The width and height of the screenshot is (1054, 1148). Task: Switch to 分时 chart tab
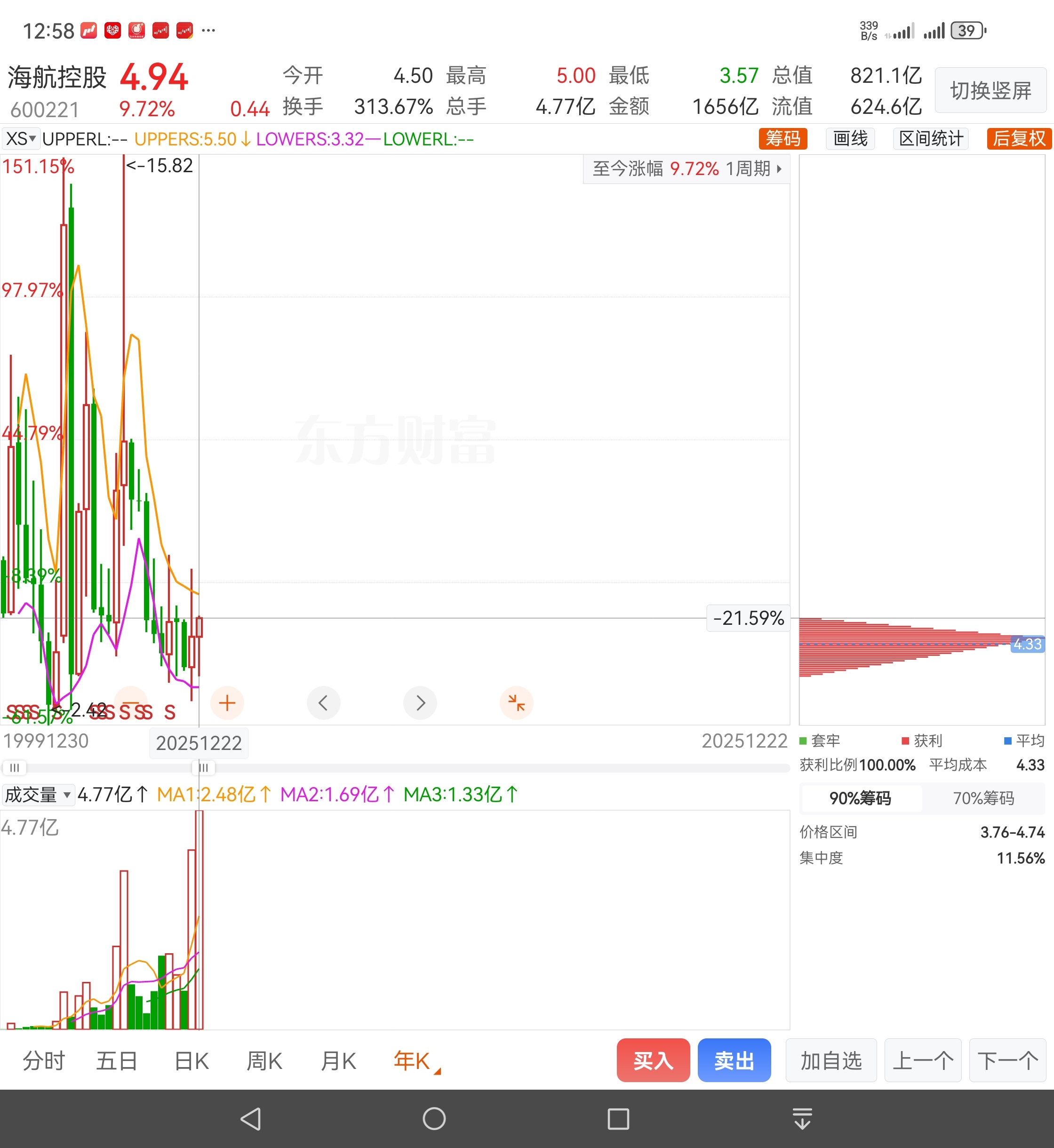point(44,1061)
